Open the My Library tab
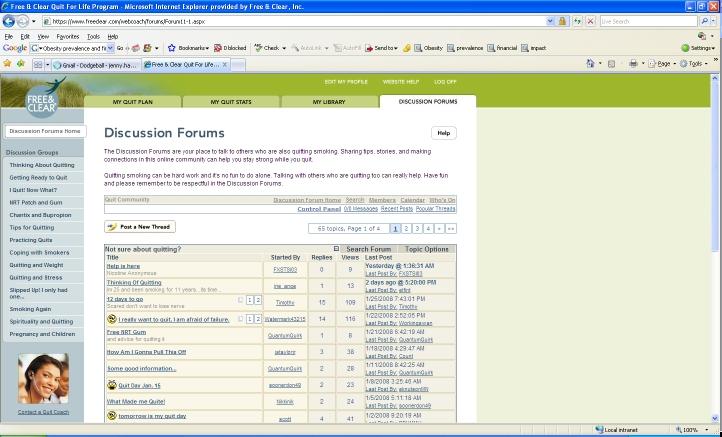 pyautogui.click(x=328, y=101)
